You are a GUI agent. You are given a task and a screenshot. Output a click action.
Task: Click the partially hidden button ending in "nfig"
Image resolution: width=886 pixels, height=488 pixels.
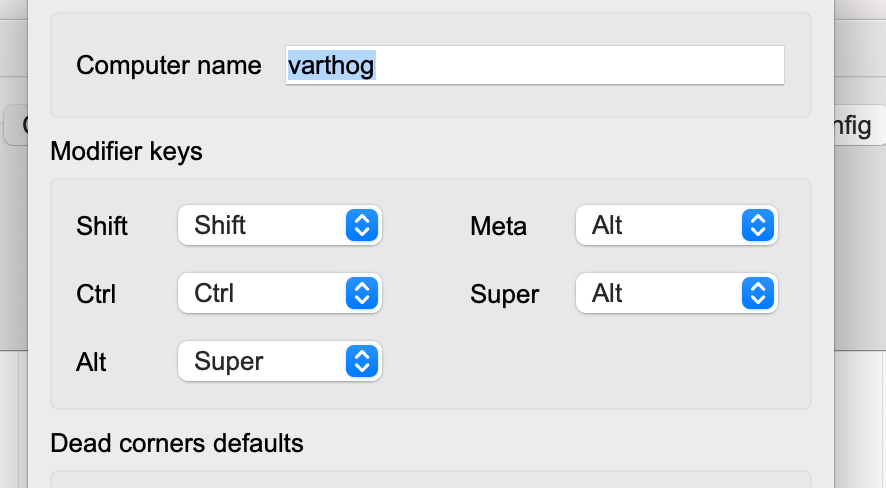(852, 127)
